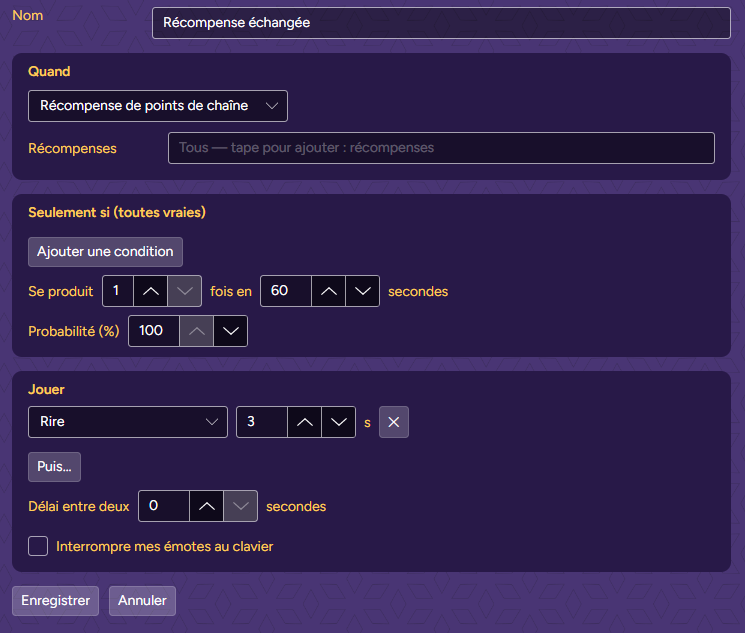This screenshot has height=633, width=745.
Task: Click the Se produit value field
Action: point(118,291)
